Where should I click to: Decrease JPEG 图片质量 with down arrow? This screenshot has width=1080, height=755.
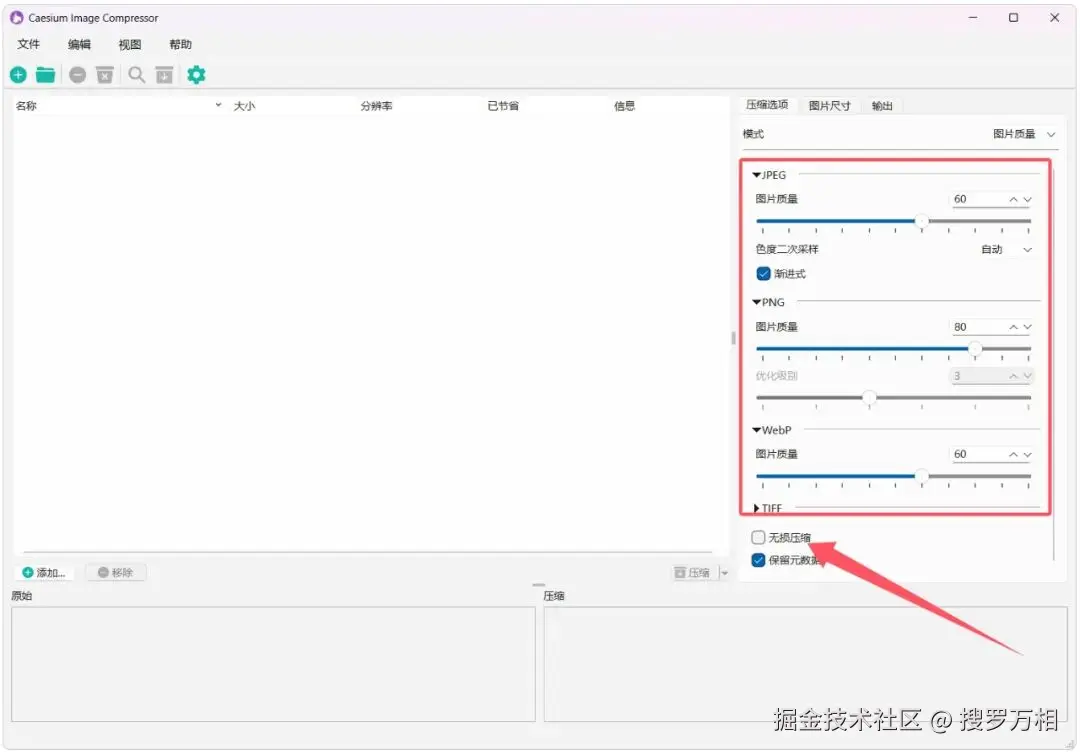pyautogui.click(x=1027, y=199)
